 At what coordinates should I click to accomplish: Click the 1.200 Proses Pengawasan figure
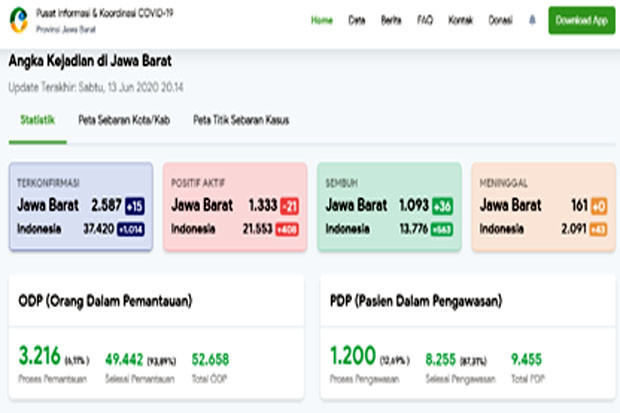pos(353,355)
